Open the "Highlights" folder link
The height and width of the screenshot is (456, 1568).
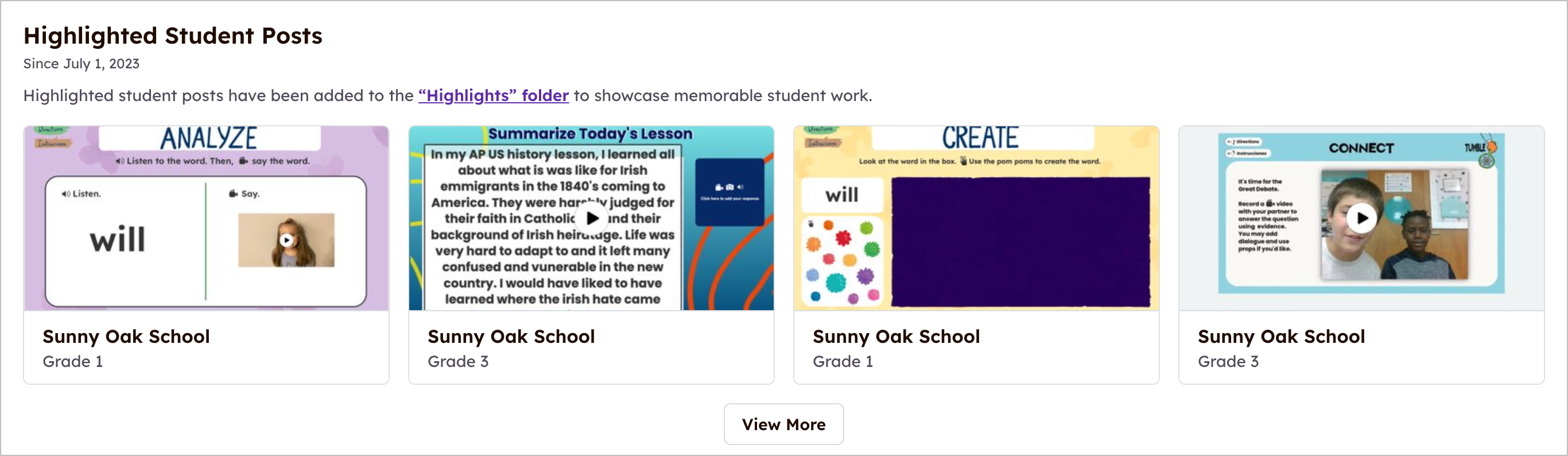pyautogui.click(x=493, y=95)
